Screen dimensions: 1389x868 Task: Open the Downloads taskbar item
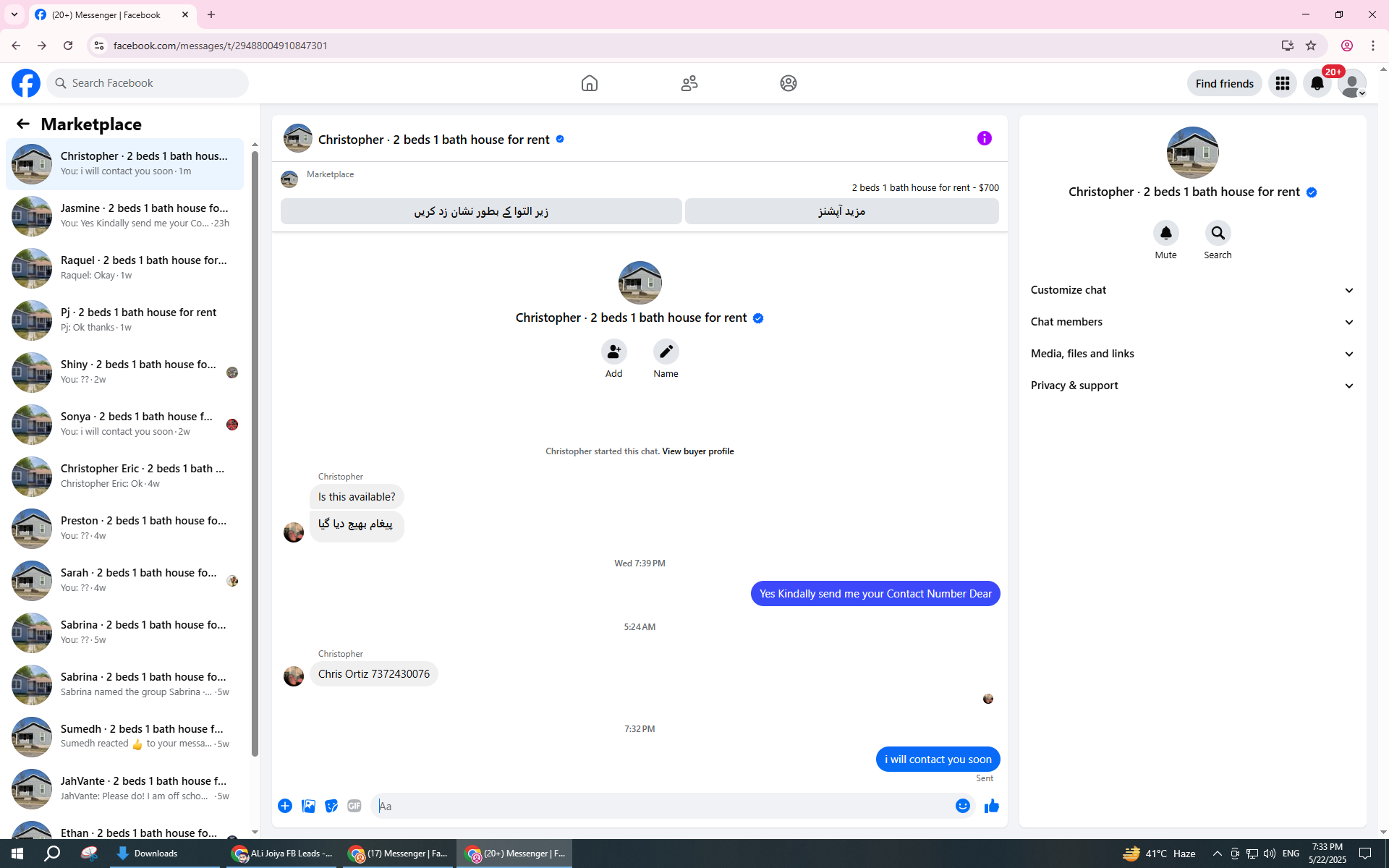[x=165, y=854]
